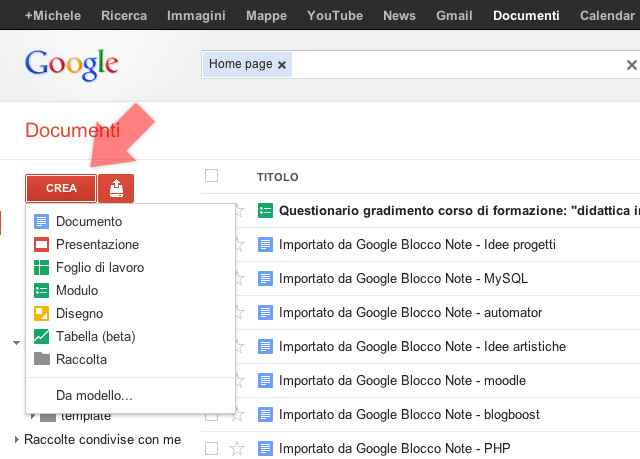Image resolution: width=640 pixels, height=459 pixels.
Task: Select Documento icon in create menu
Action: point(42,221)
